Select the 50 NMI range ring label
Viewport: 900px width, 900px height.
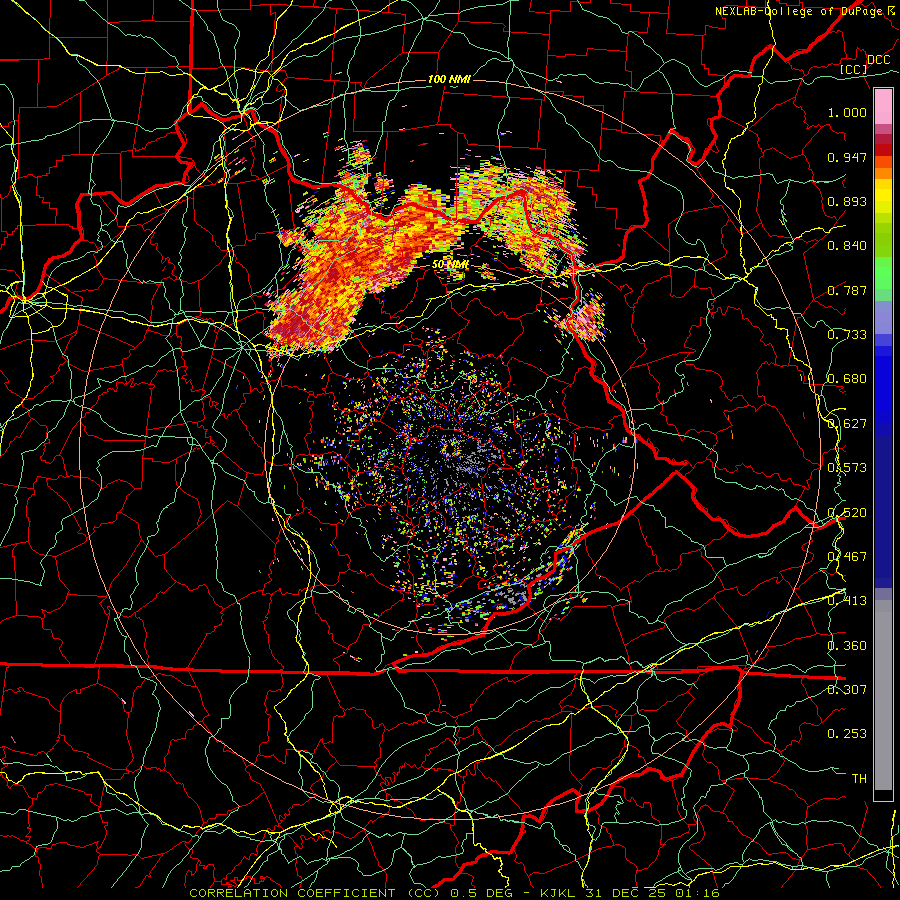coord(451,265)
